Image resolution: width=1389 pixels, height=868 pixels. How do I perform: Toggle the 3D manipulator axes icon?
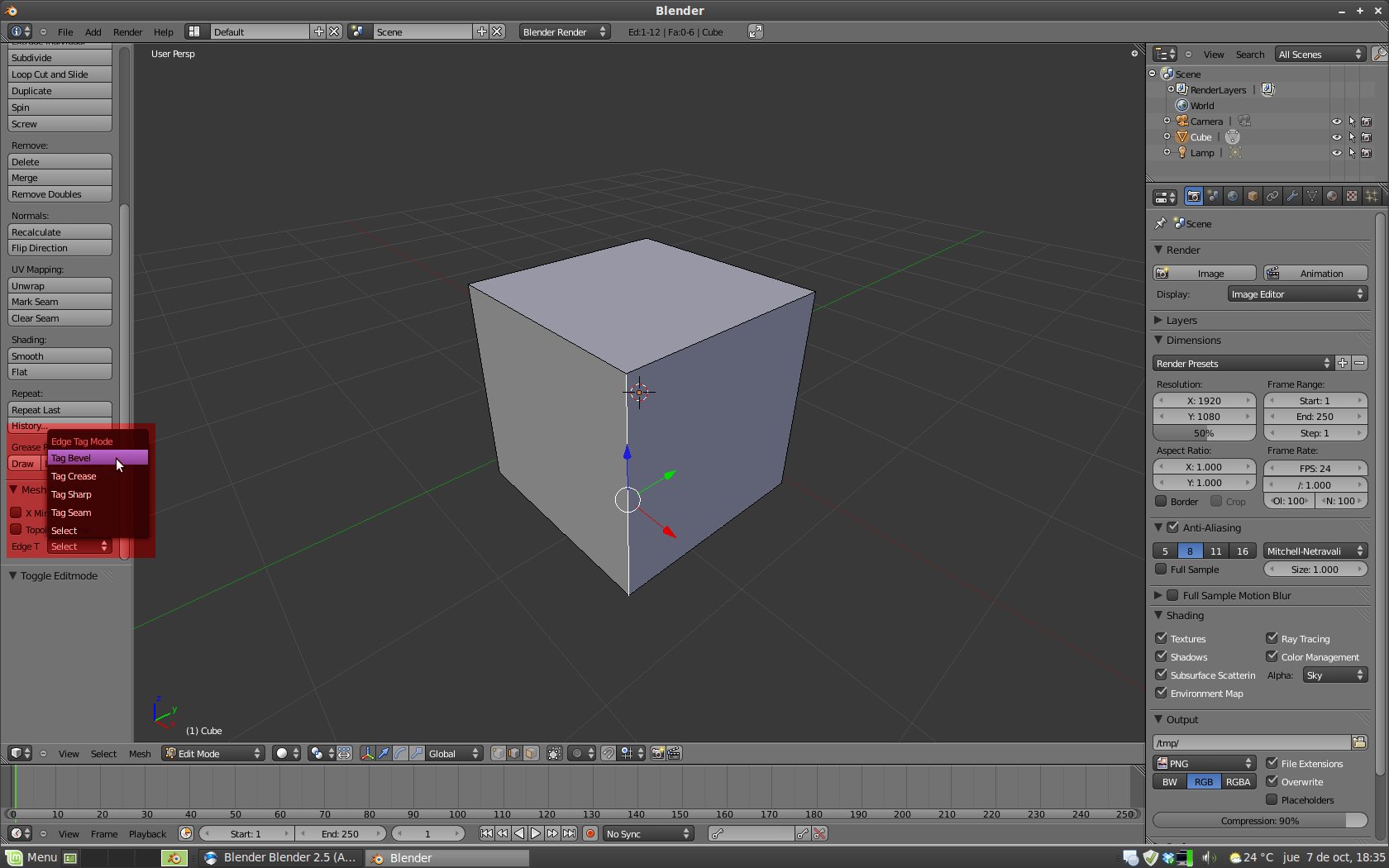click(367, 753)
